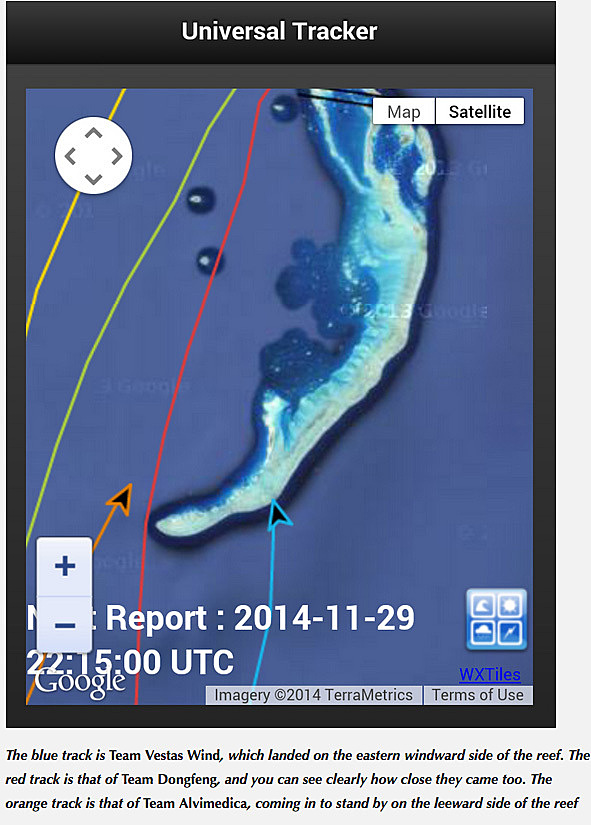This screenshot has height=825, width=591.
Task: Select the sun layer in weather widget
Action: [x=509, y=606]
